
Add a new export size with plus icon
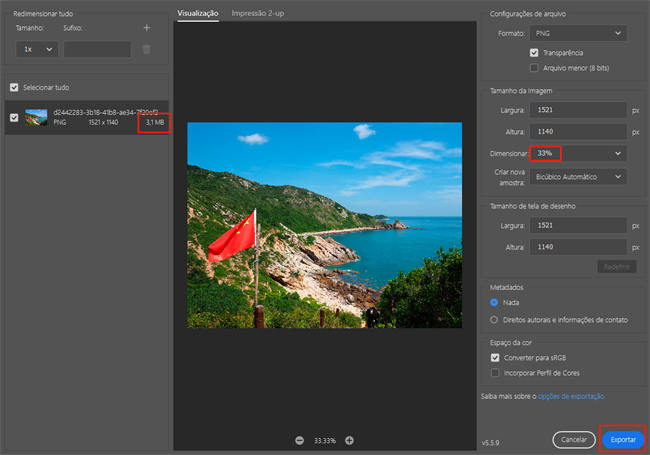[147, 28]
